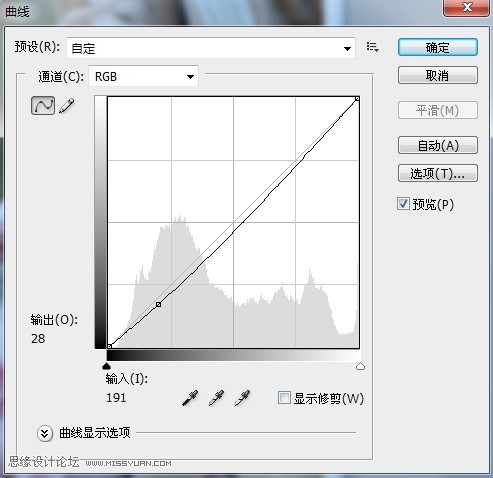Select the pencil draw-curve tool

click(67, 106)
